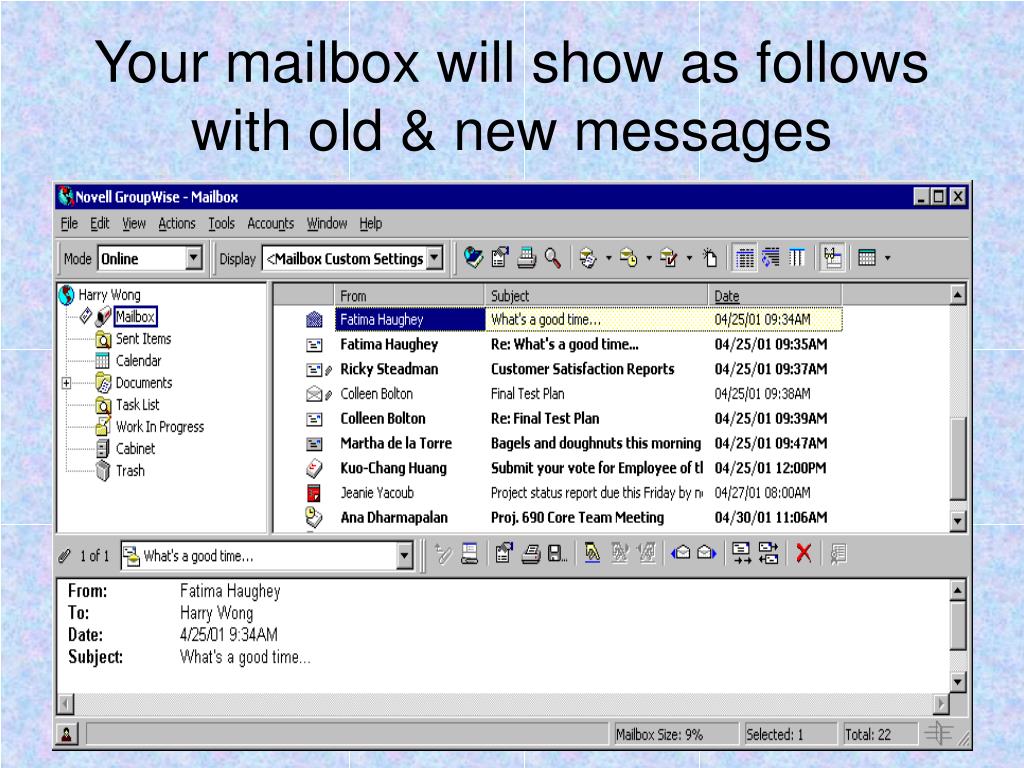Expand the Documents folder tree node
Viewport: 1024px width, 768px height.
coord(67,383)
